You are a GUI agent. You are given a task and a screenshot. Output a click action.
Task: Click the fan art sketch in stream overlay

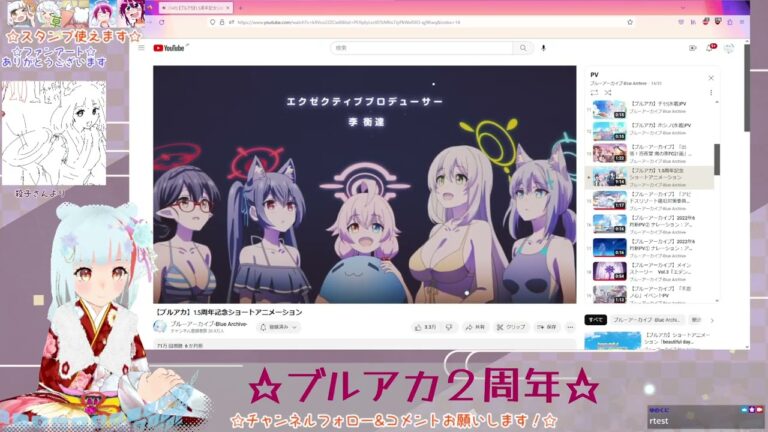click(x=54, y=133)
